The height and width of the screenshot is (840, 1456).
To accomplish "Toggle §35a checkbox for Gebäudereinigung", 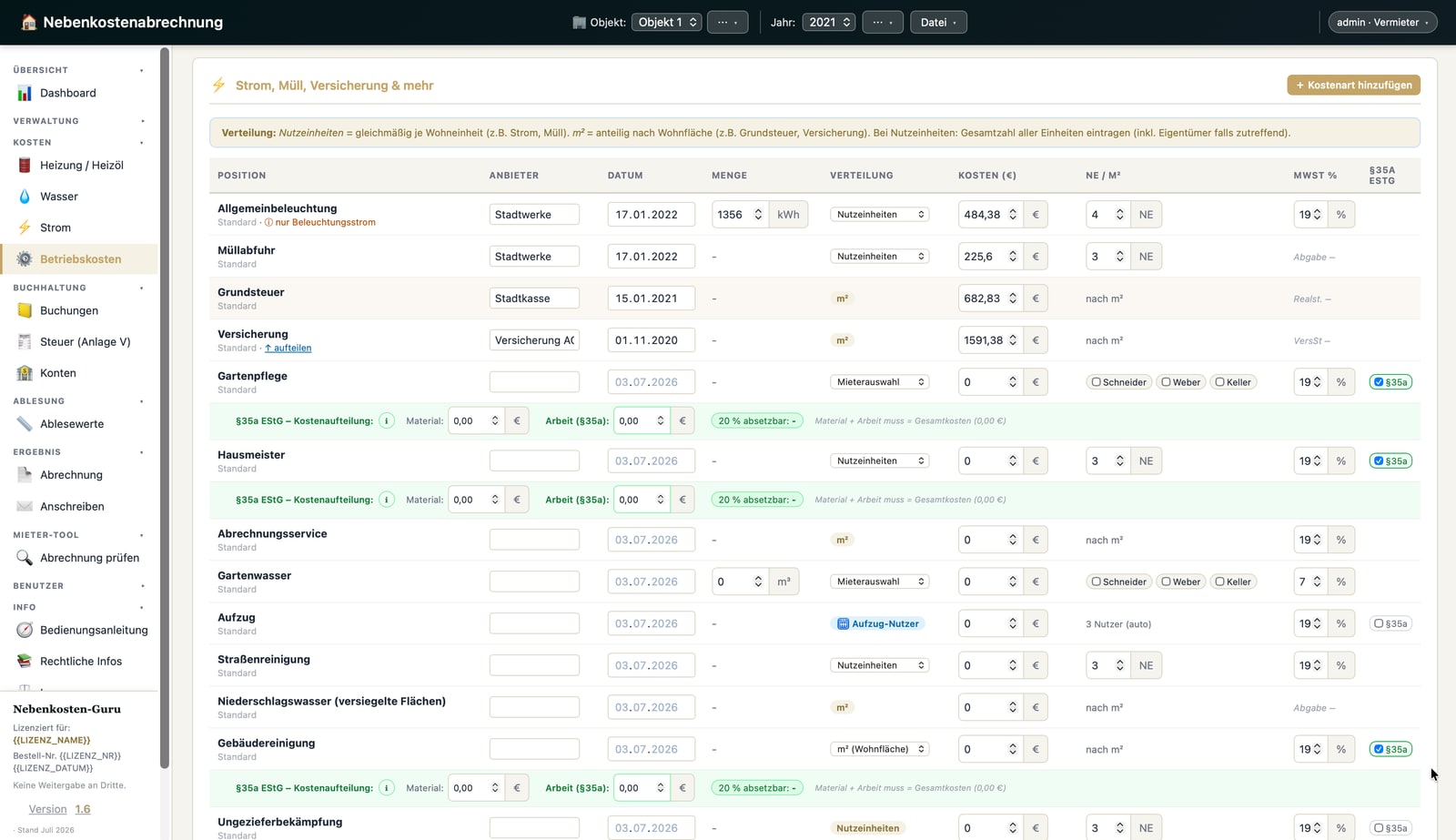I will [x=1379, y=749].
